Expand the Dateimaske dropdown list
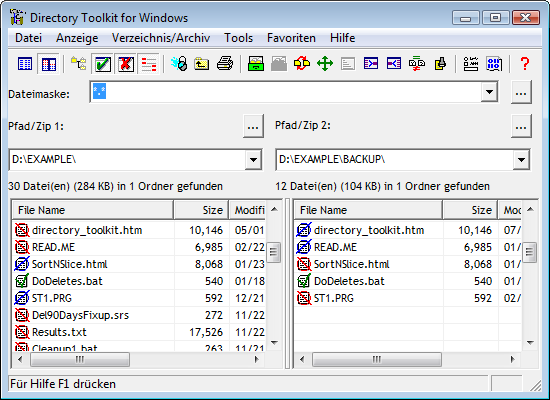550x400 pixels. tap(489, 92)
